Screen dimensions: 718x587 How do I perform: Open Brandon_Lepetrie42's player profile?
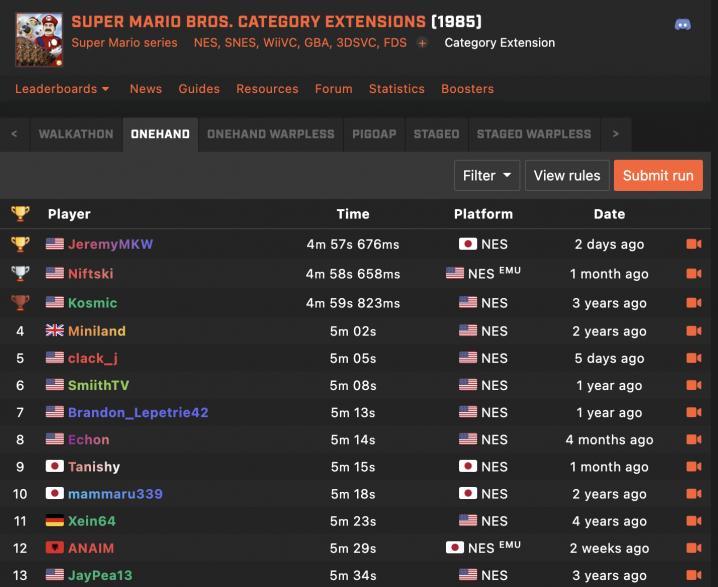pos(138,412)
